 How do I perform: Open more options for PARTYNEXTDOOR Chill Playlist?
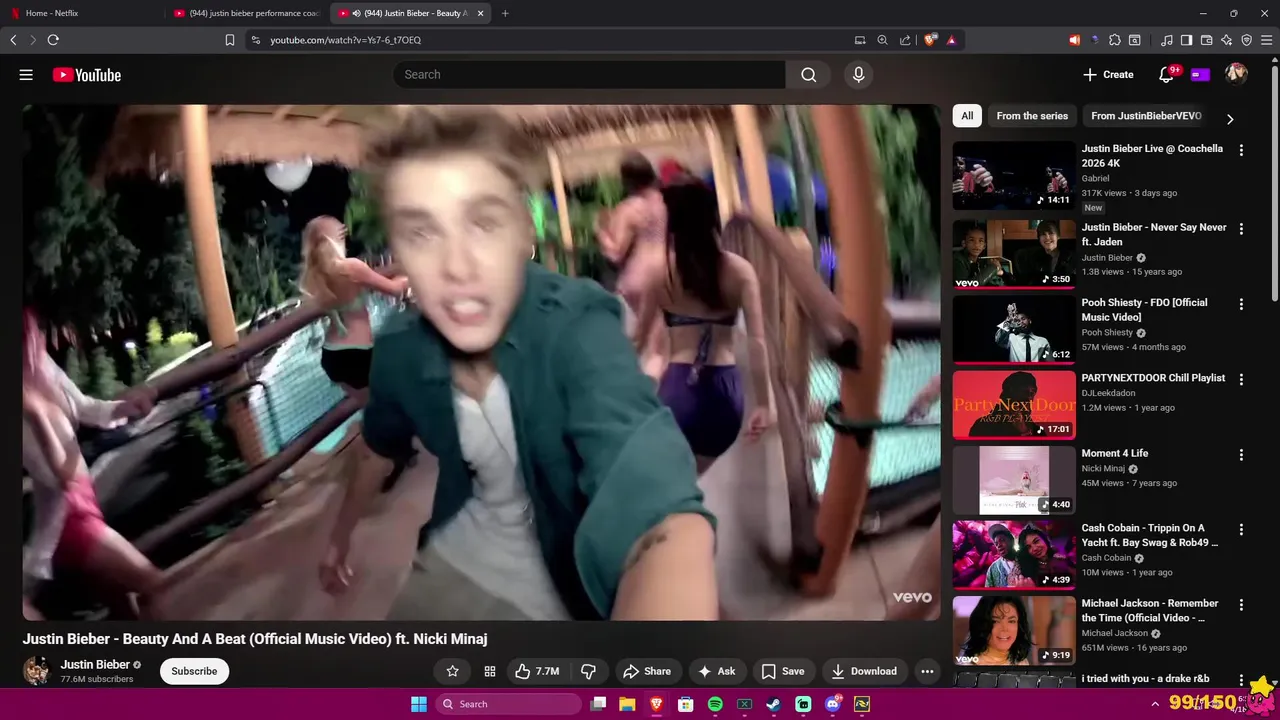(x=1241, y=380)
